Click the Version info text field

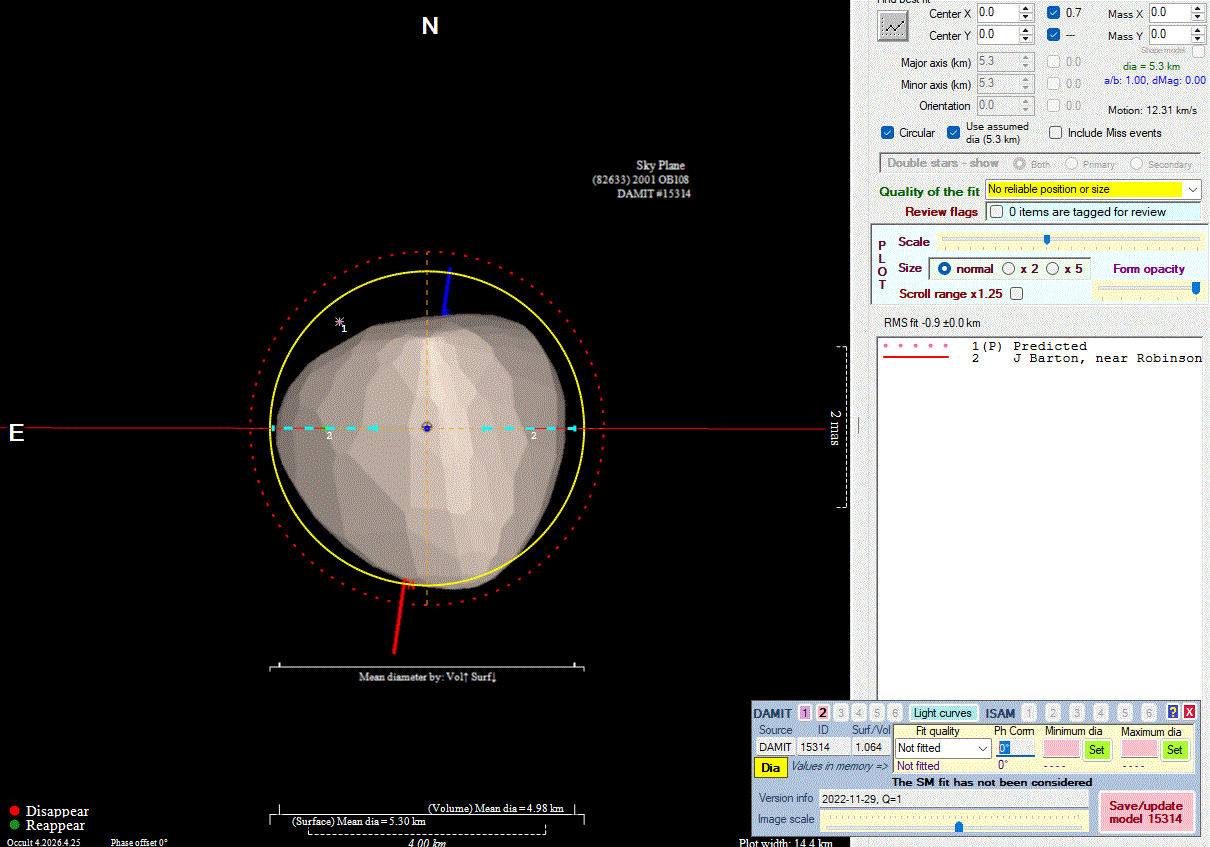click(953, 799)
